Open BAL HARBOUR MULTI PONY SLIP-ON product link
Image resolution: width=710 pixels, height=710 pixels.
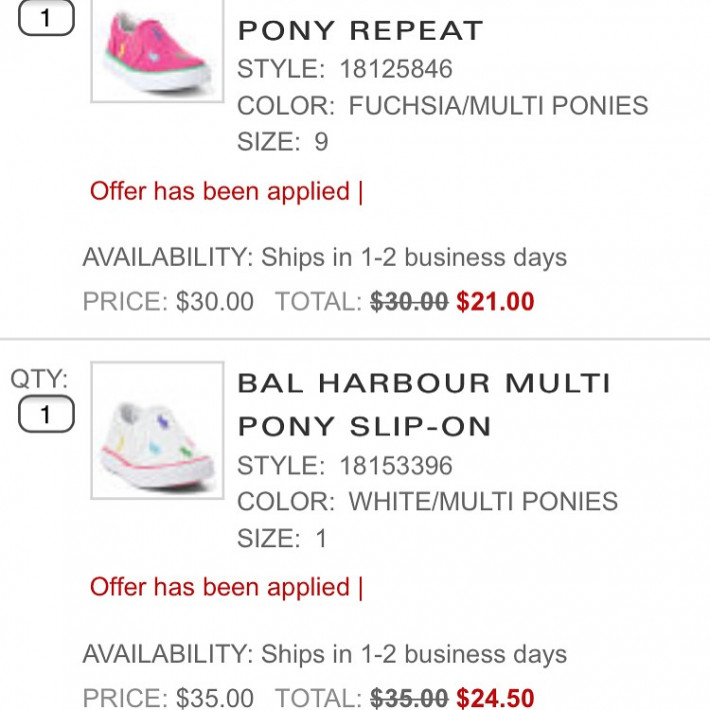point(424,404)
